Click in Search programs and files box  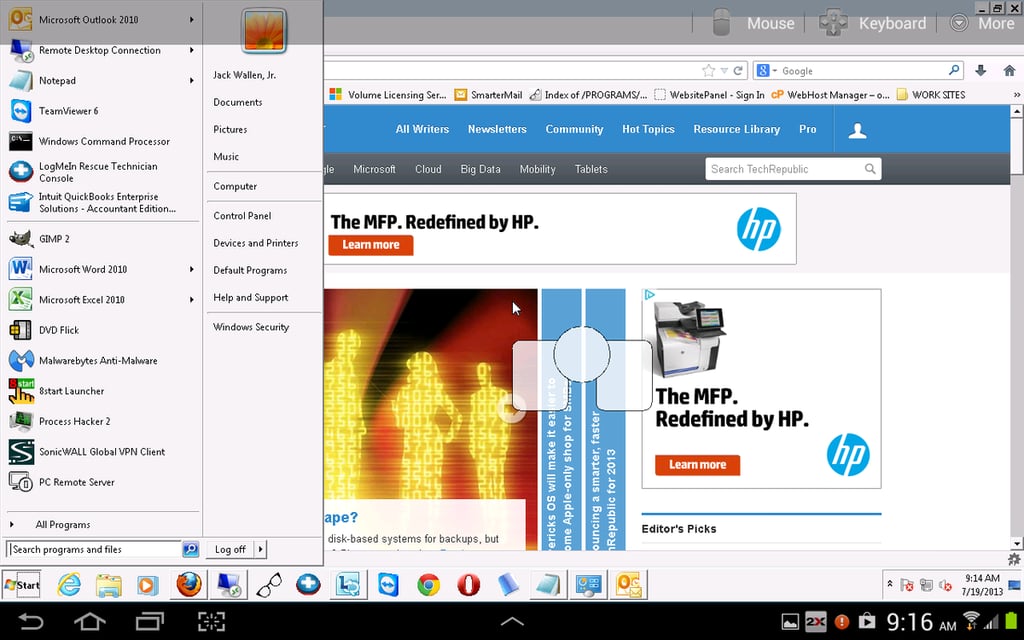pos(93,549)
